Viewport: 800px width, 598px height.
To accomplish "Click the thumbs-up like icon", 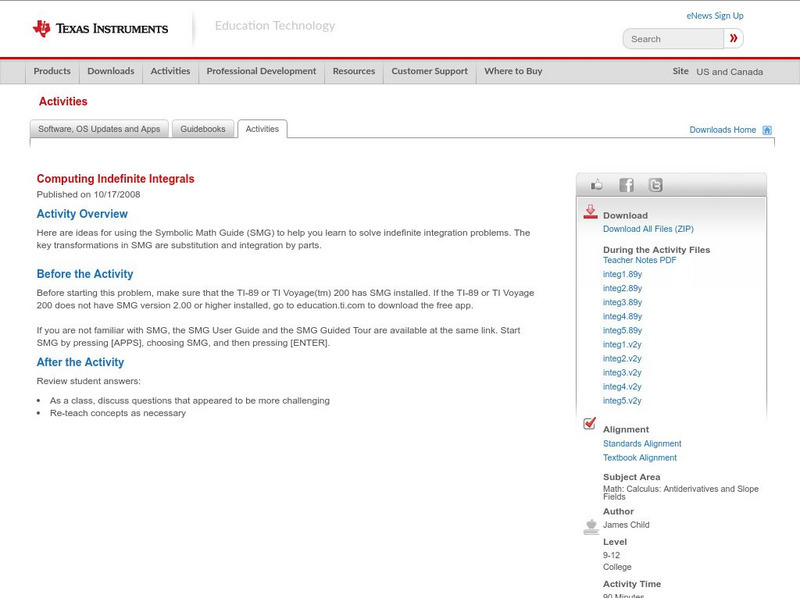I will tap(597, 185).
